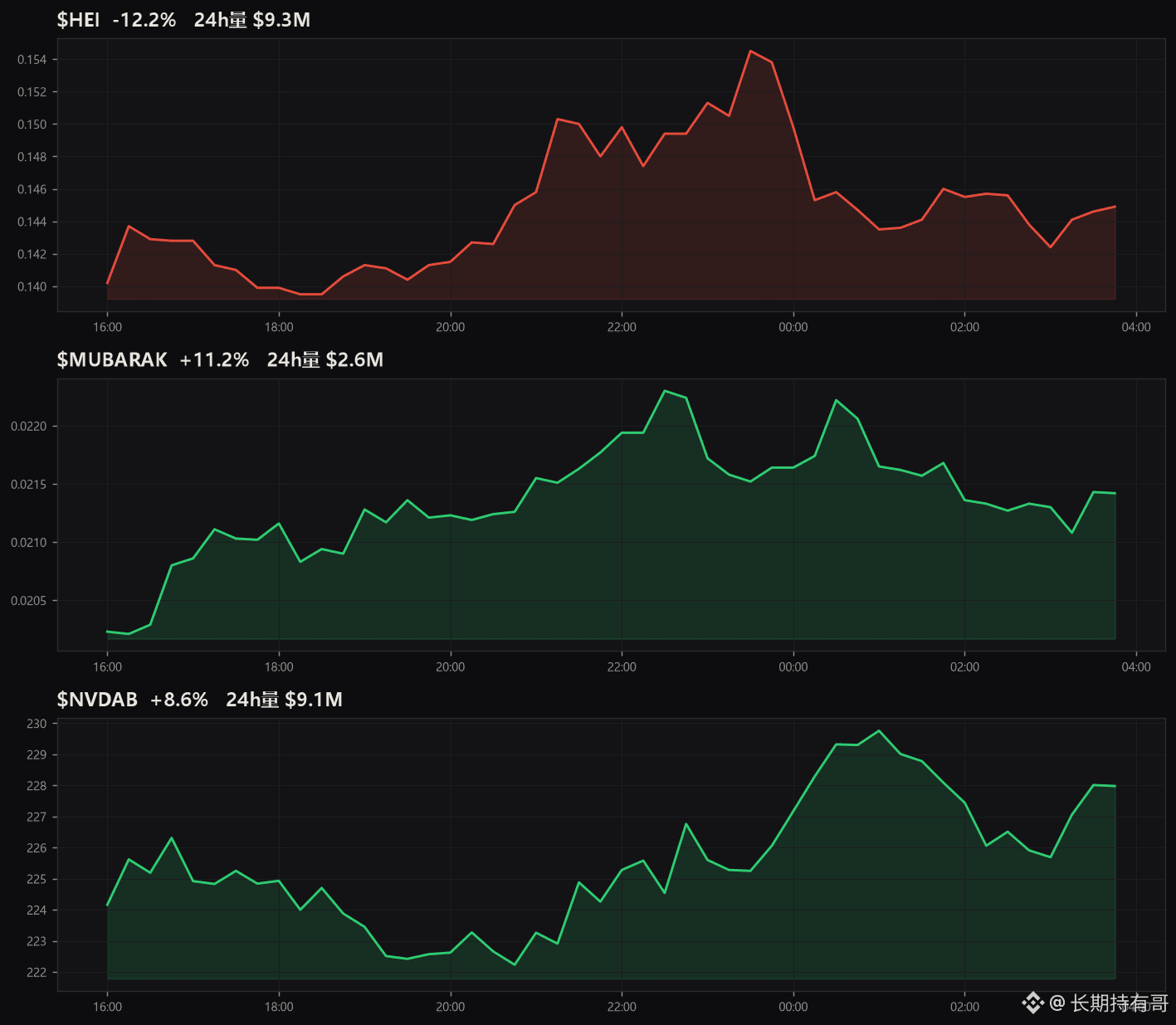The height and width of the screenshot is (1025, 1176).
Task: Click the 0.146 price label on HEI chart
Action: click(32, 189)
